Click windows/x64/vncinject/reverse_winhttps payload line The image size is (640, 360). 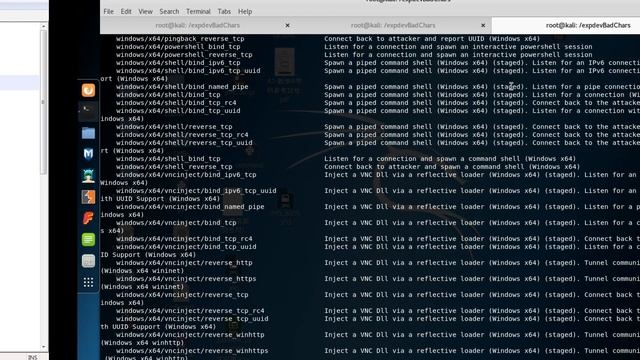click(x=192, y=351)
